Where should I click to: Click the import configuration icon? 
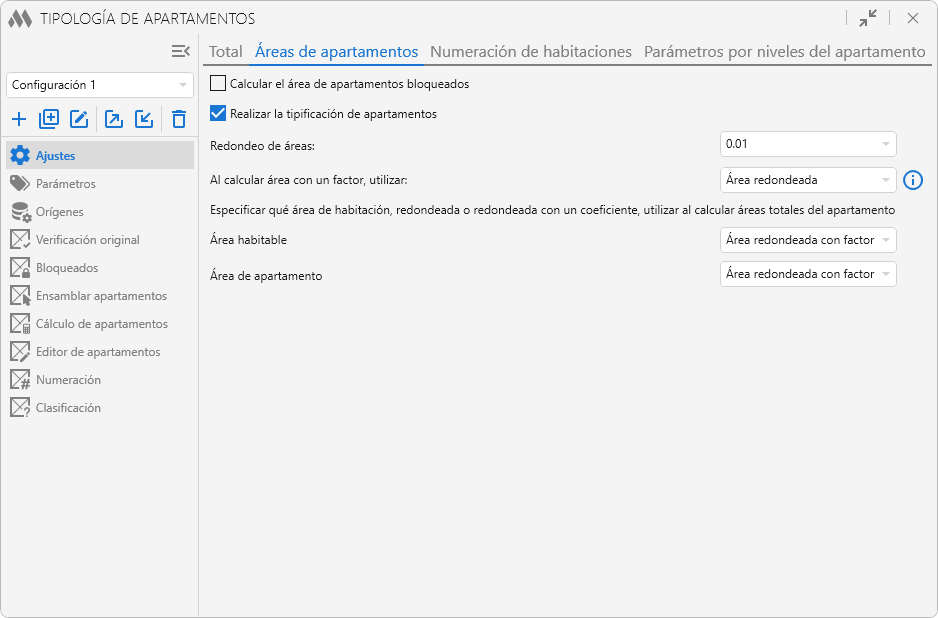pos(144,120)
